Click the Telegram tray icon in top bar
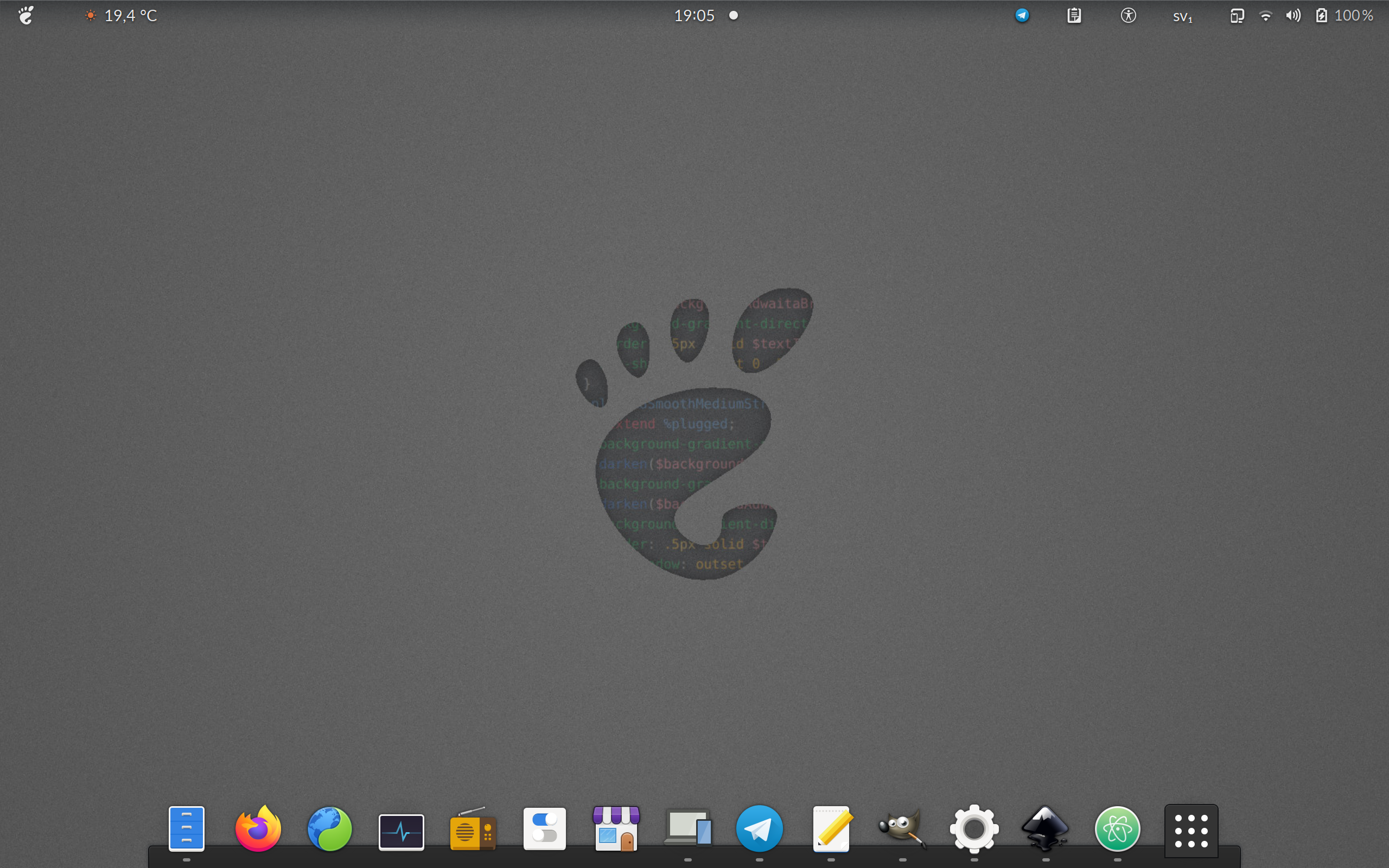The image size is (1389, 868). 1022,16
